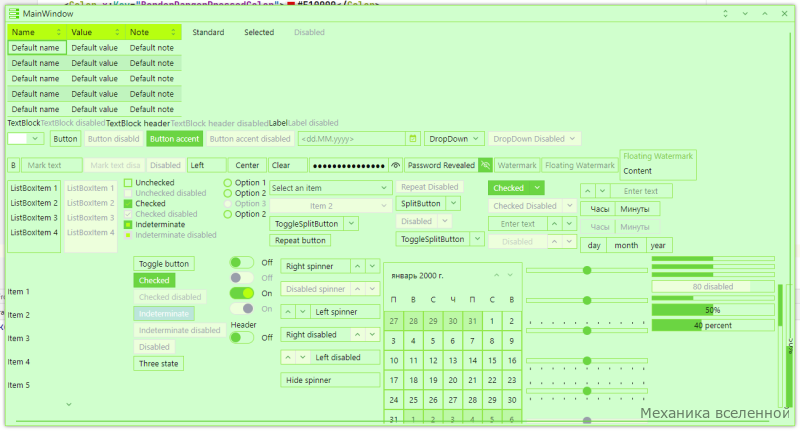Viewport: 800px width, 431px height.
Task: Sort by the Value column header
Action: (96, 32)
